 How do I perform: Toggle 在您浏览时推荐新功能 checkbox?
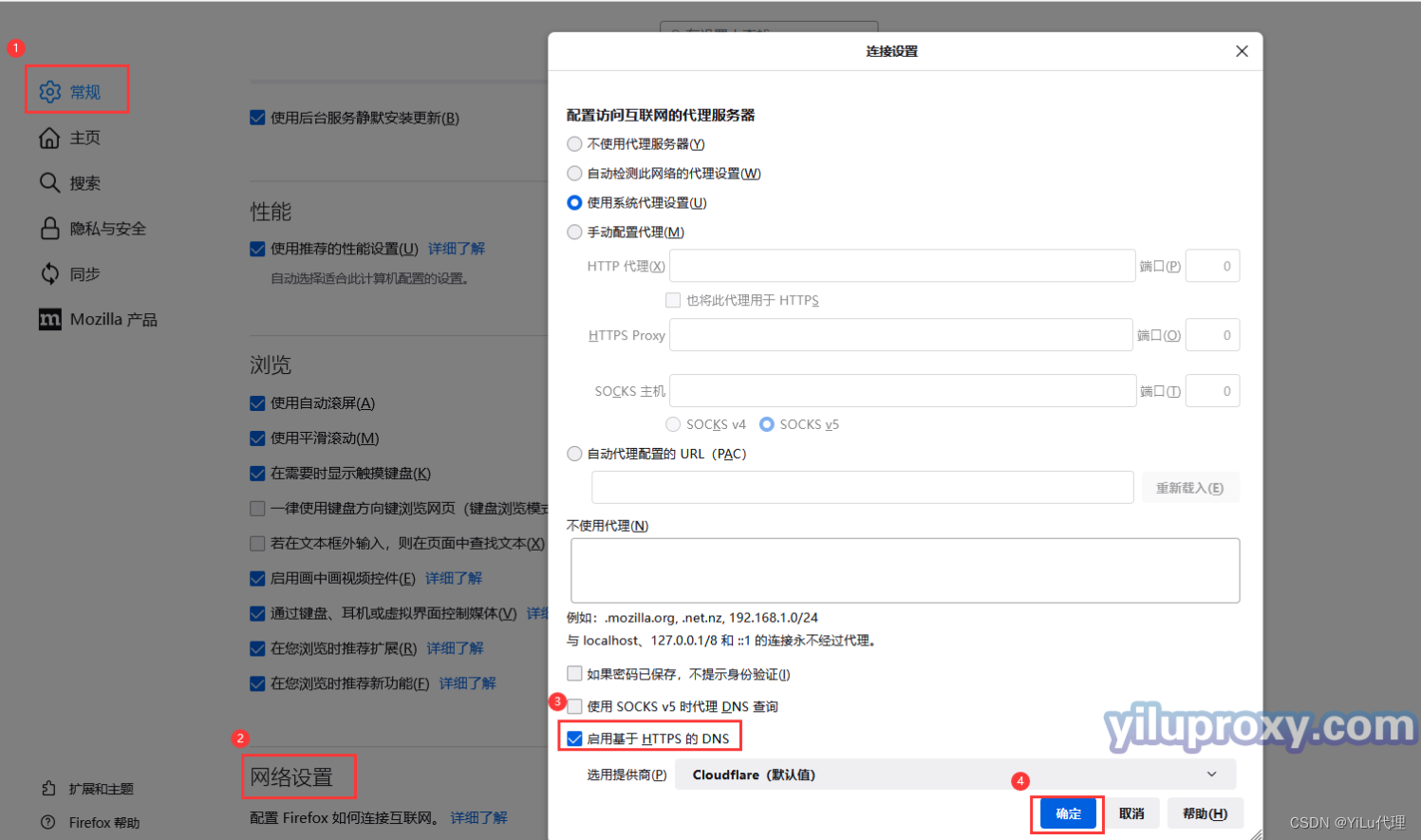pyautogui.click(x=257, y=683)
